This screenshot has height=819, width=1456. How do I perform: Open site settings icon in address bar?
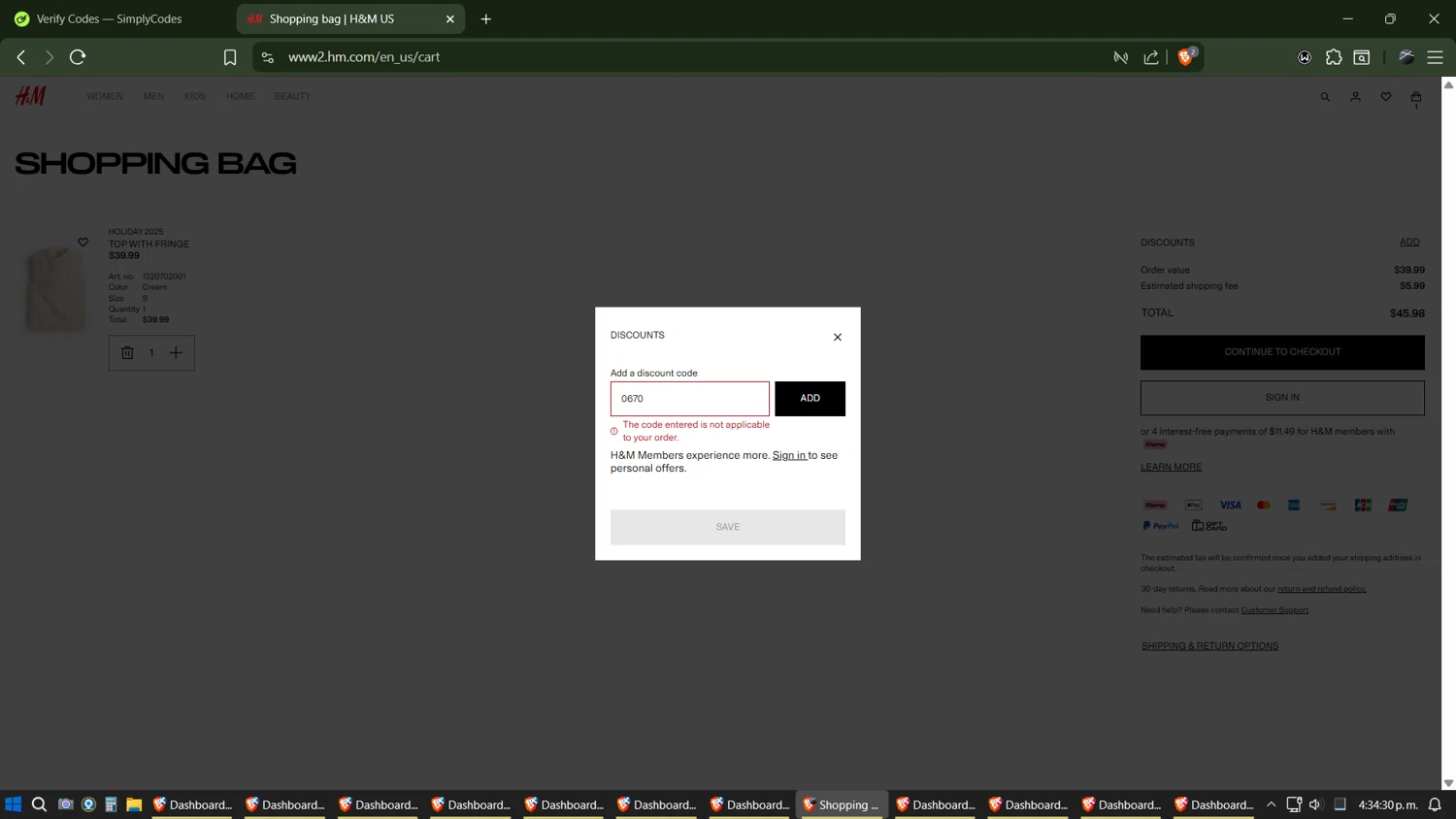click(x=268, y=57)
